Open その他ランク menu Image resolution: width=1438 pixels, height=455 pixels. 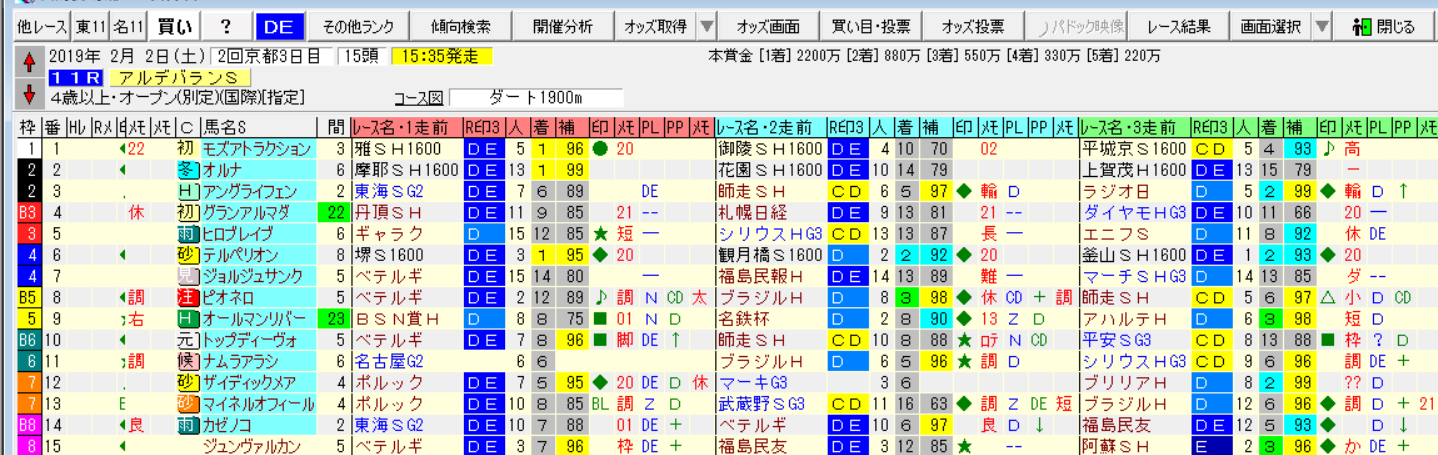[359, 27]
